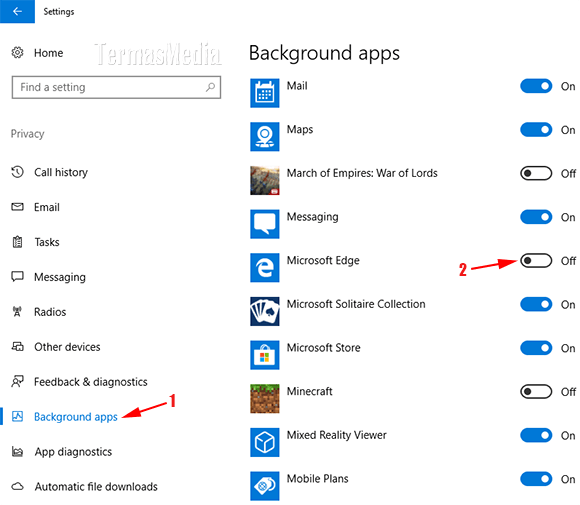Screen dimensions: 580x505
Task: Click the App diagnostics chart icon
Action: coord(17,451)
